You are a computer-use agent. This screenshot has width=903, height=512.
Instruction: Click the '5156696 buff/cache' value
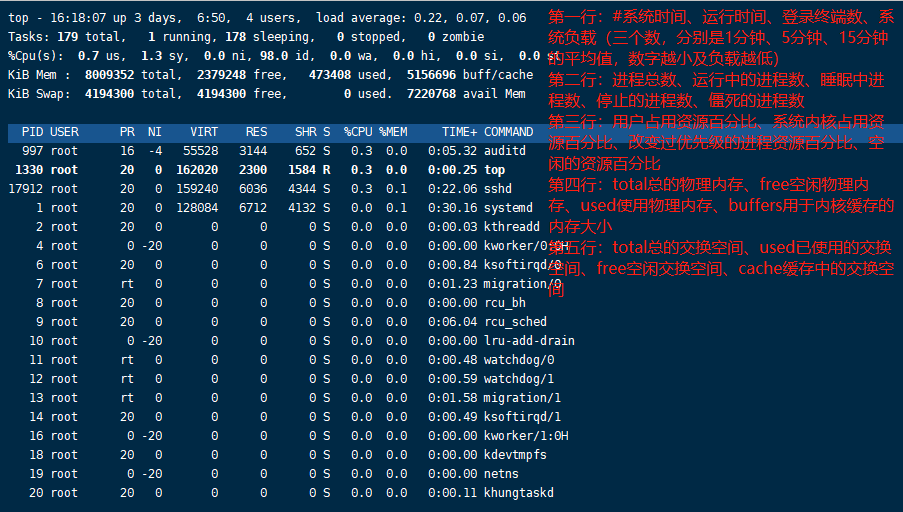pos(470,75)
